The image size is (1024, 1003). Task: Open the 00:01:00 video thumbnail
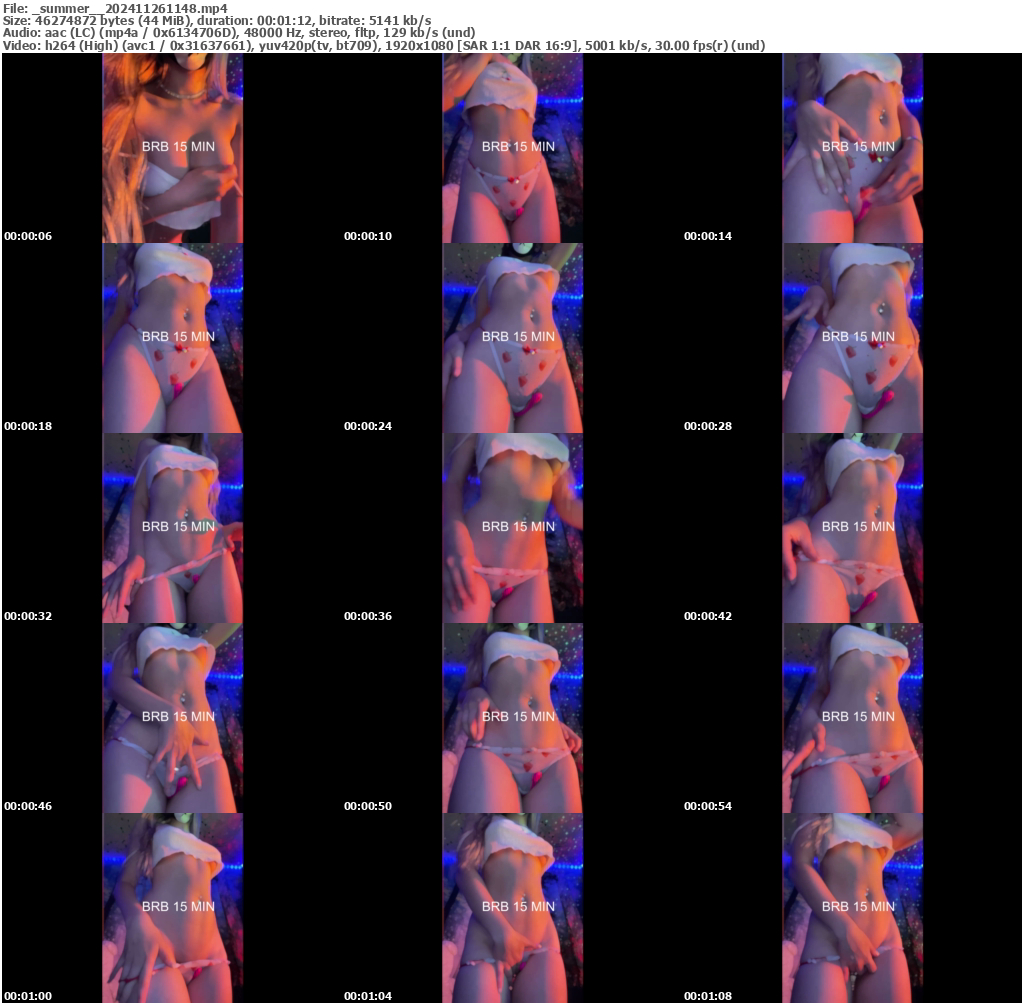[x=171, y=907]
